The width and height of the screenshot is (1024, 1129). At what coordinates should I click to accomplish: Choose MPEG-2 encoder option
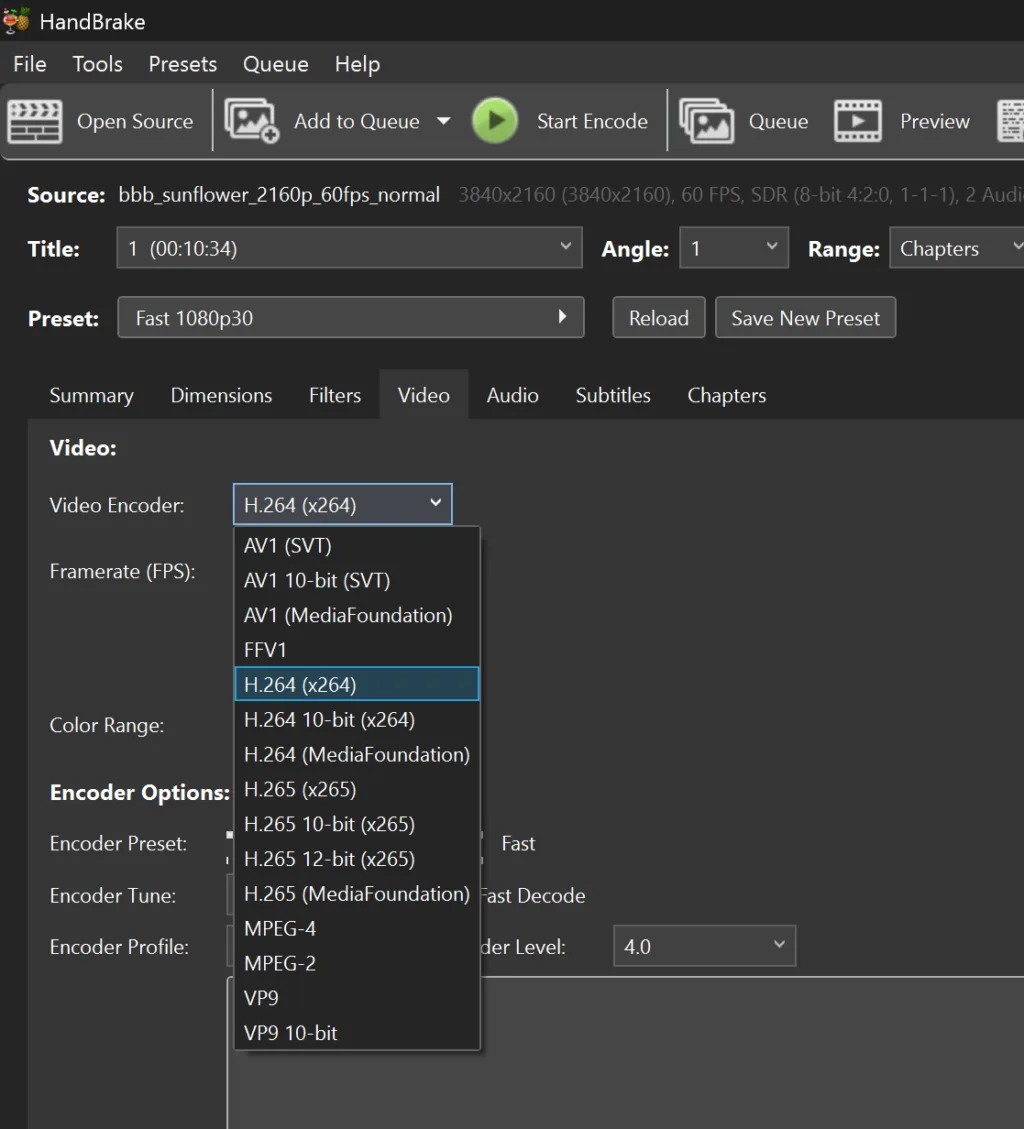pyautogui.click(x=357, y=963)
